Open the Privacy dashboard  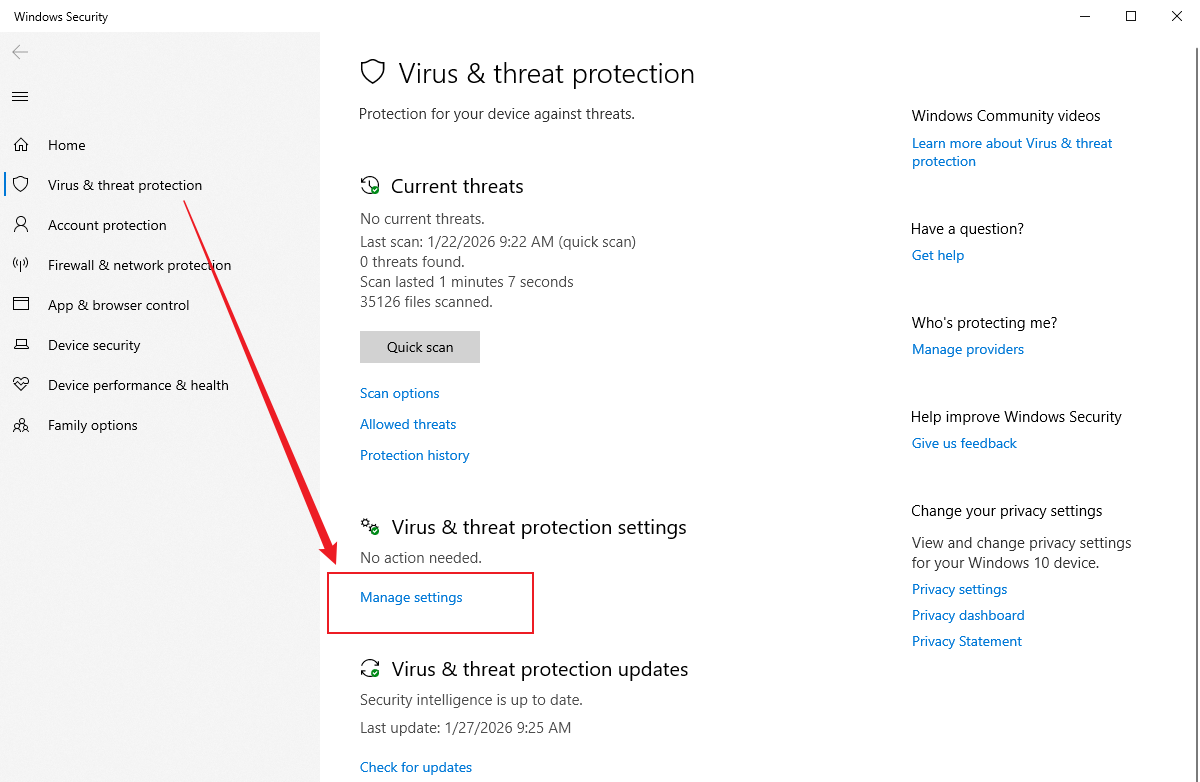click(x=967, y=614)
